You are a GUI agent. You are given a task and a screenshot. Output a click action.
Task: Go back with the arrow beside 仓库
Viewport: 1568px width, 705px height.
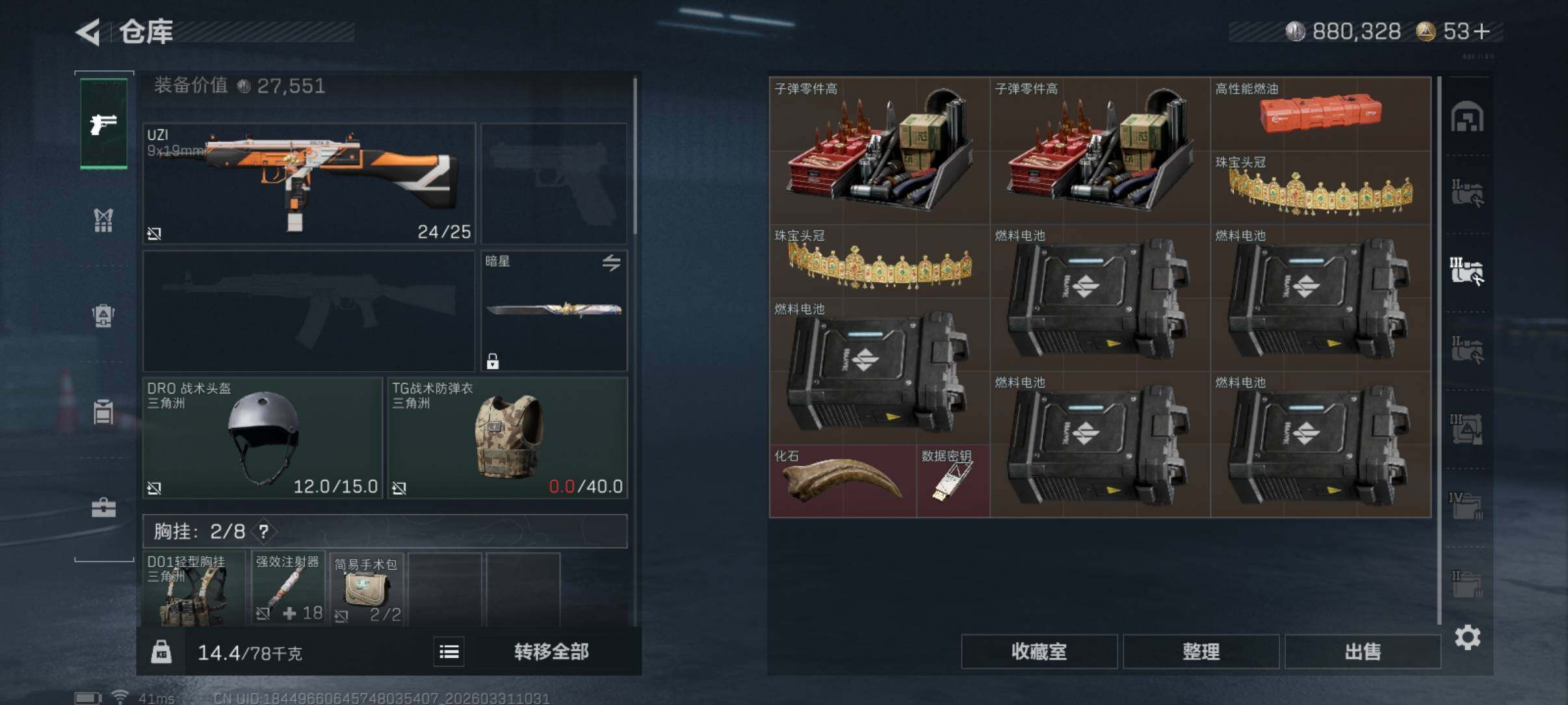[x=88, y=32]
